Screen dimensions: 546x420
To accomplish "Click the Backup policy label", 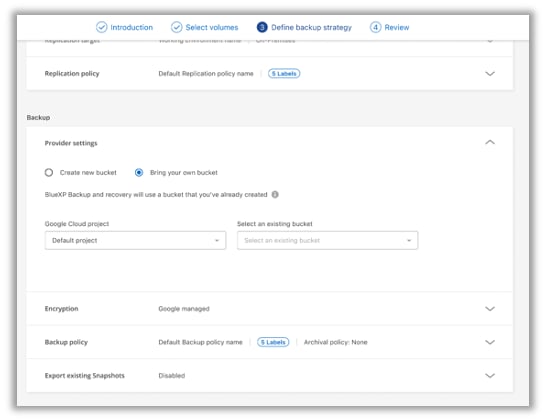I will pos(66,342).
